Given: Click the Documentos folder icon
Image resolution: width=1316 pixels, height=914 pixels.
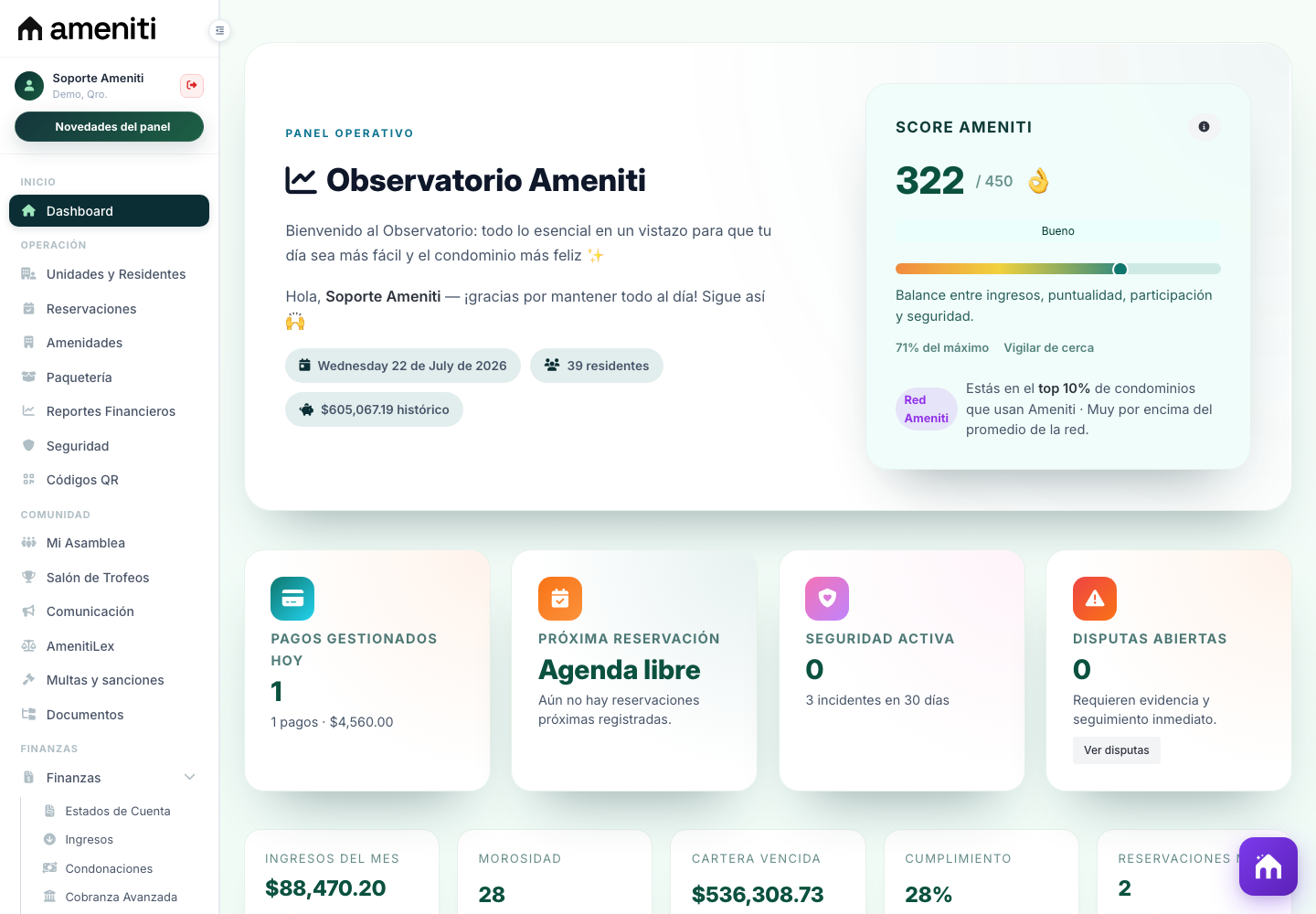Looking at the screenshot, I should click(x=28, y=715).
